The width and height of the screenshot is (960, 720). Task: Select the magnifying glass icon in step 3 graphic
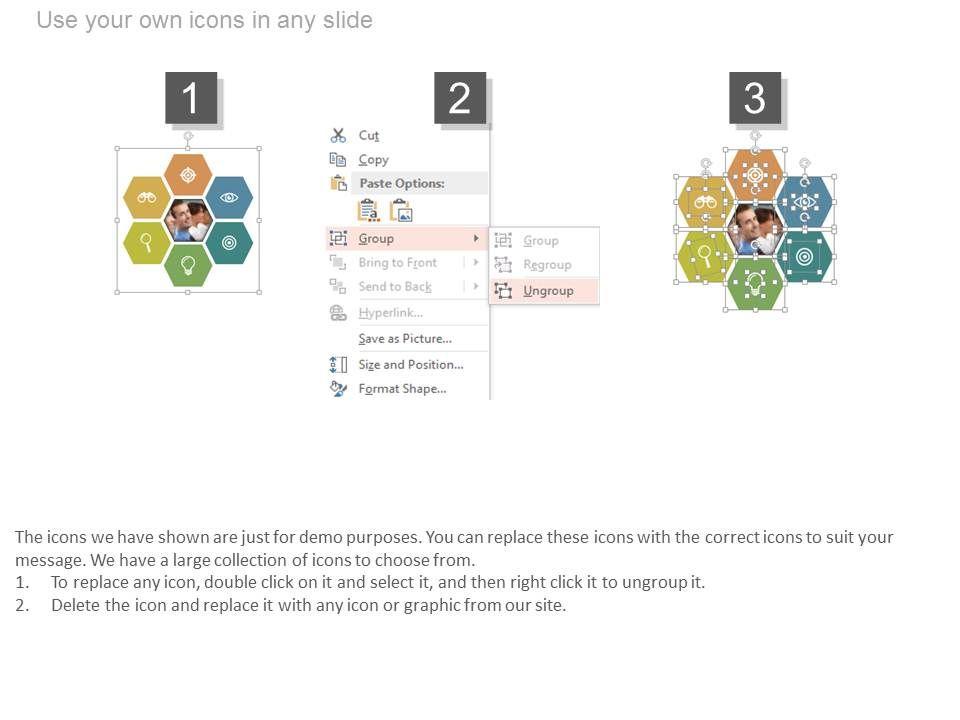click(705, 254)
